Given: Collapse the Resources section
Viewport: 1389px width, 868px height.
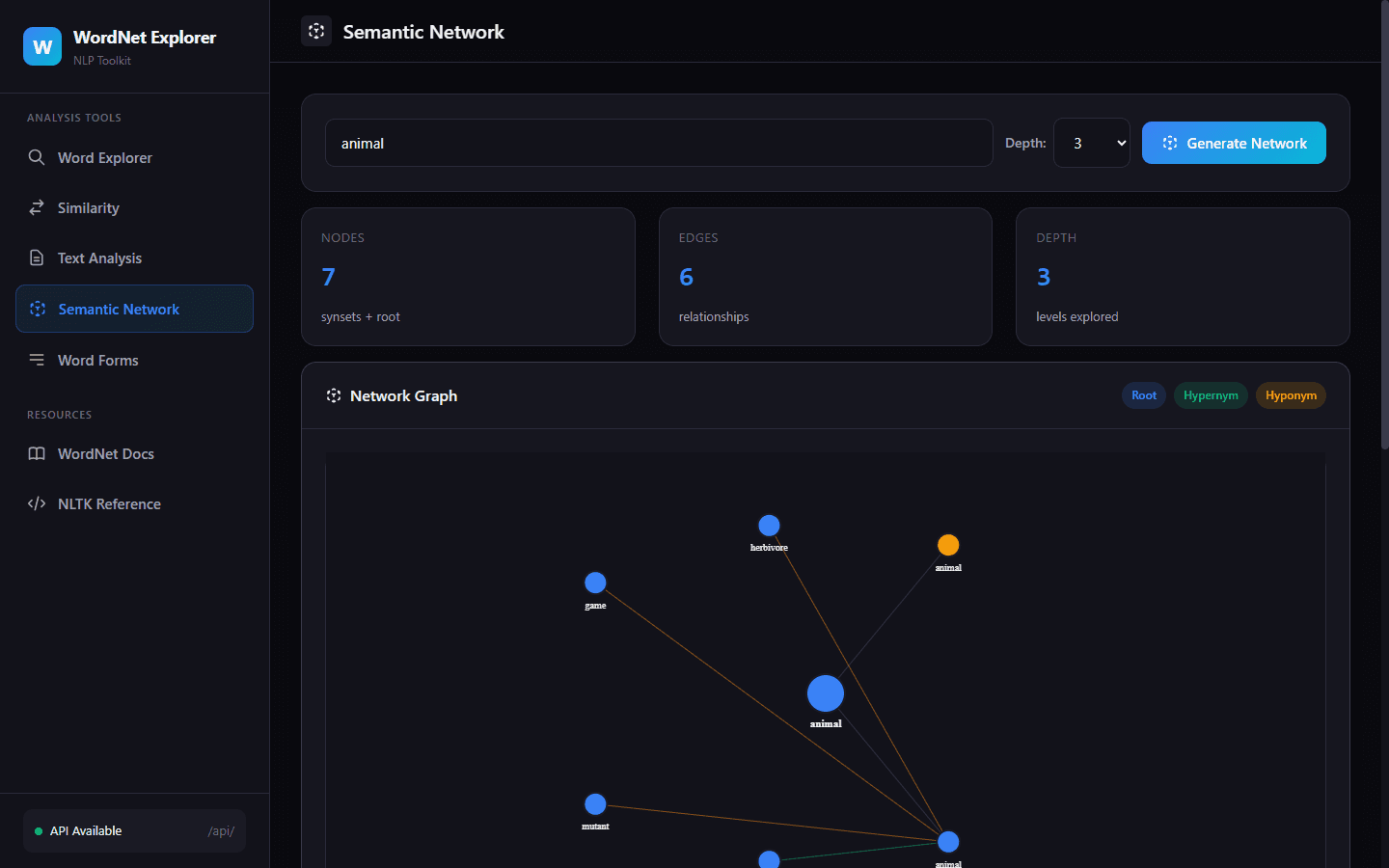Looking at the screenshot, I should click(59, 415).
